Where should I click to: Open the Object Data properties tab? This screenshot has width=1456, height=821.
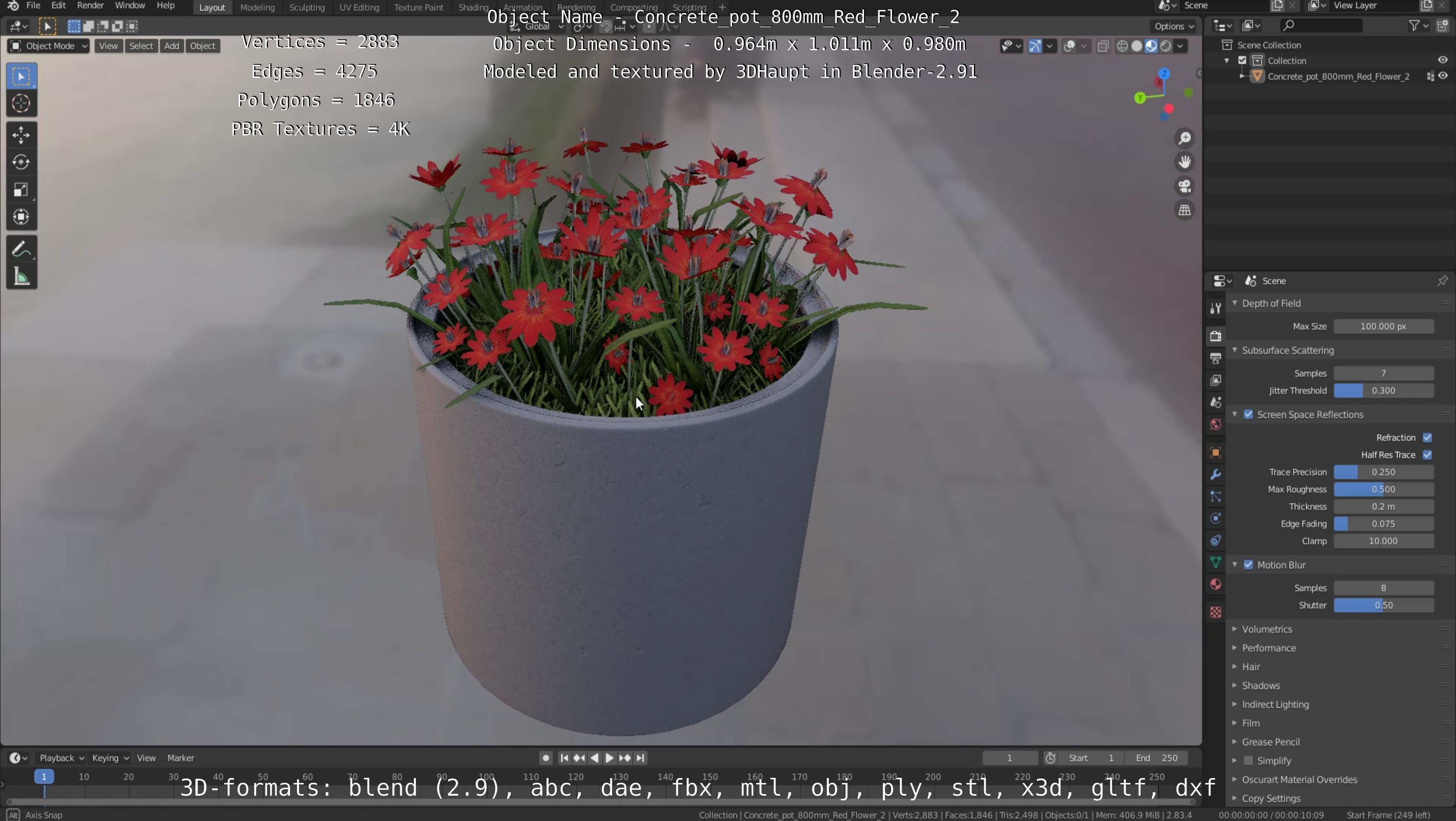1215,562
